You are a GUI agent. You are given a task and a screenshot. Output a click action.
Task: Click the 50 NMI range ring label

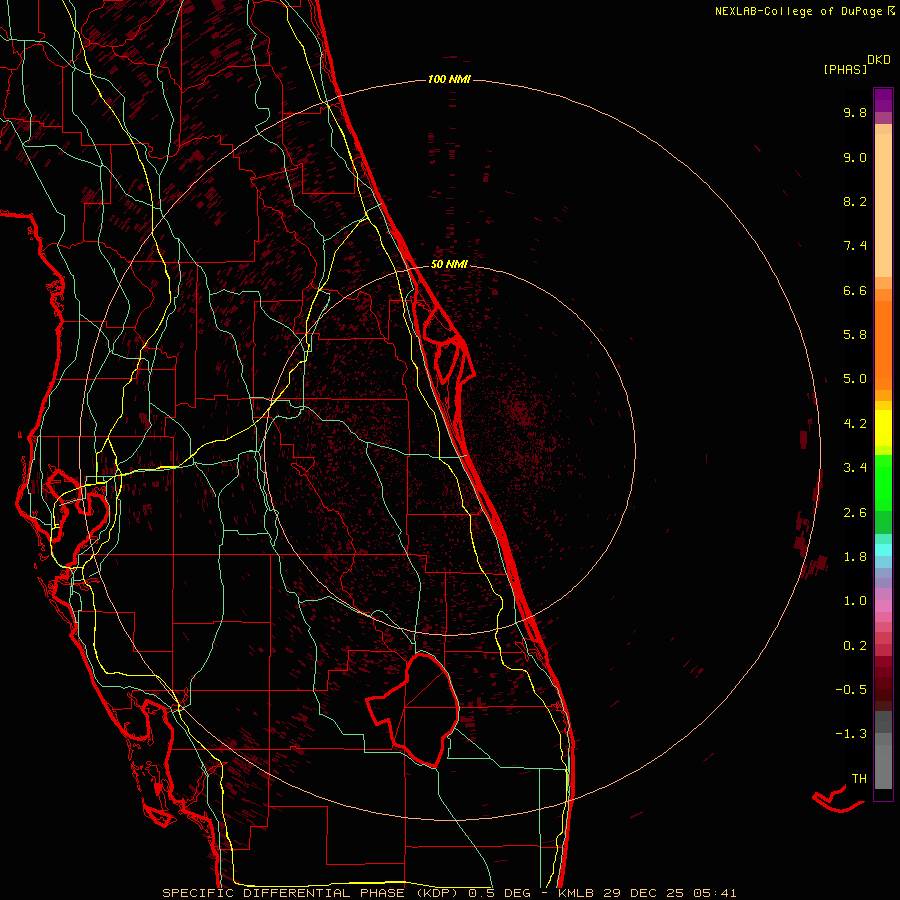(449, 265)
